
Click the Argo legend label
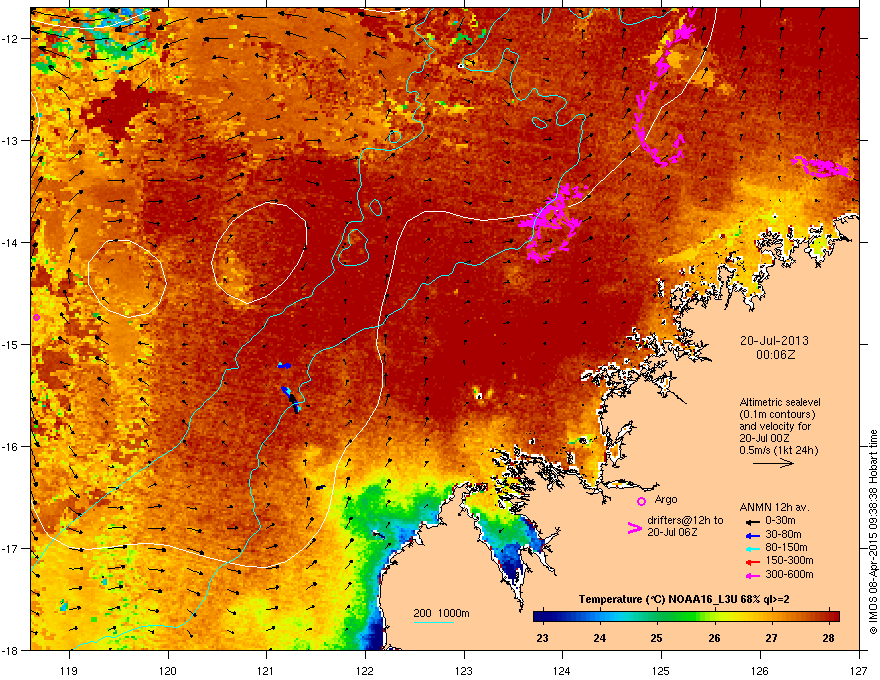(x=666, y=499)
